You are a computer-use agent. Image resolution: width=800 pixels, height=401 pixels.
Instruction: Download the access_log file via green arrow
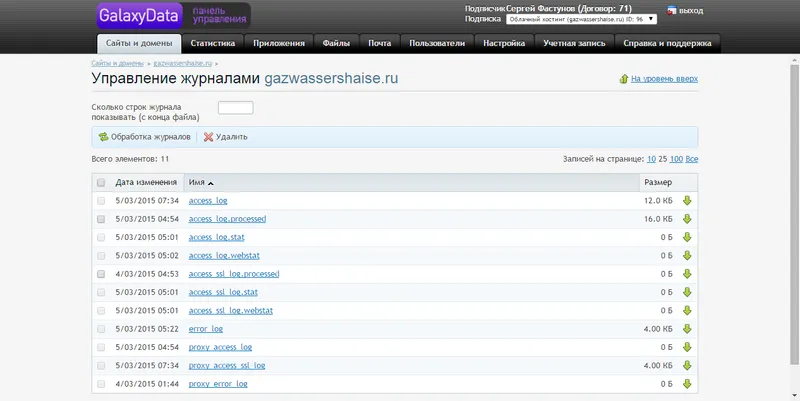tap(687, 200)
